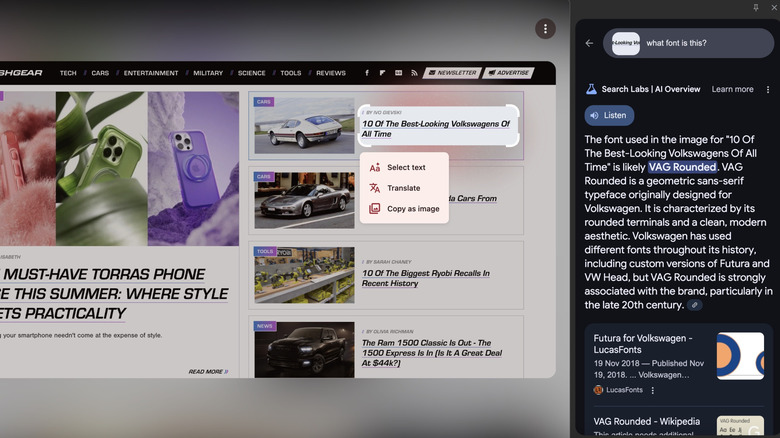Click the source link chip after the paragraph
The width and height of the screenshot is (780, 438).
(695, 305)
